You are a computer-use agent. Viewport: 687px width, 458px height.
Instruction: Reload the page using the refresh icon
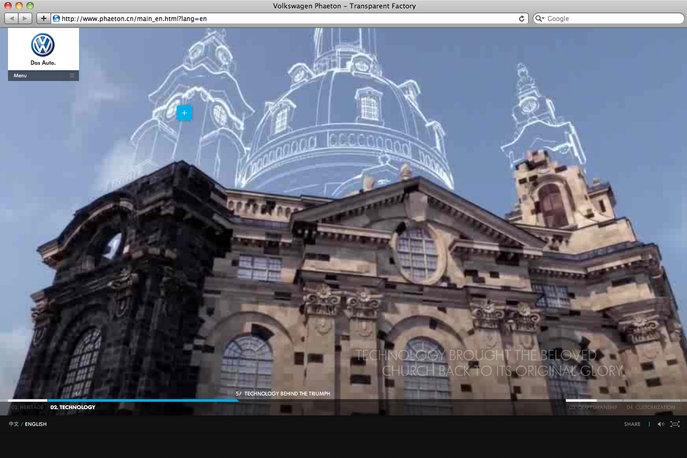pos(522,18)
